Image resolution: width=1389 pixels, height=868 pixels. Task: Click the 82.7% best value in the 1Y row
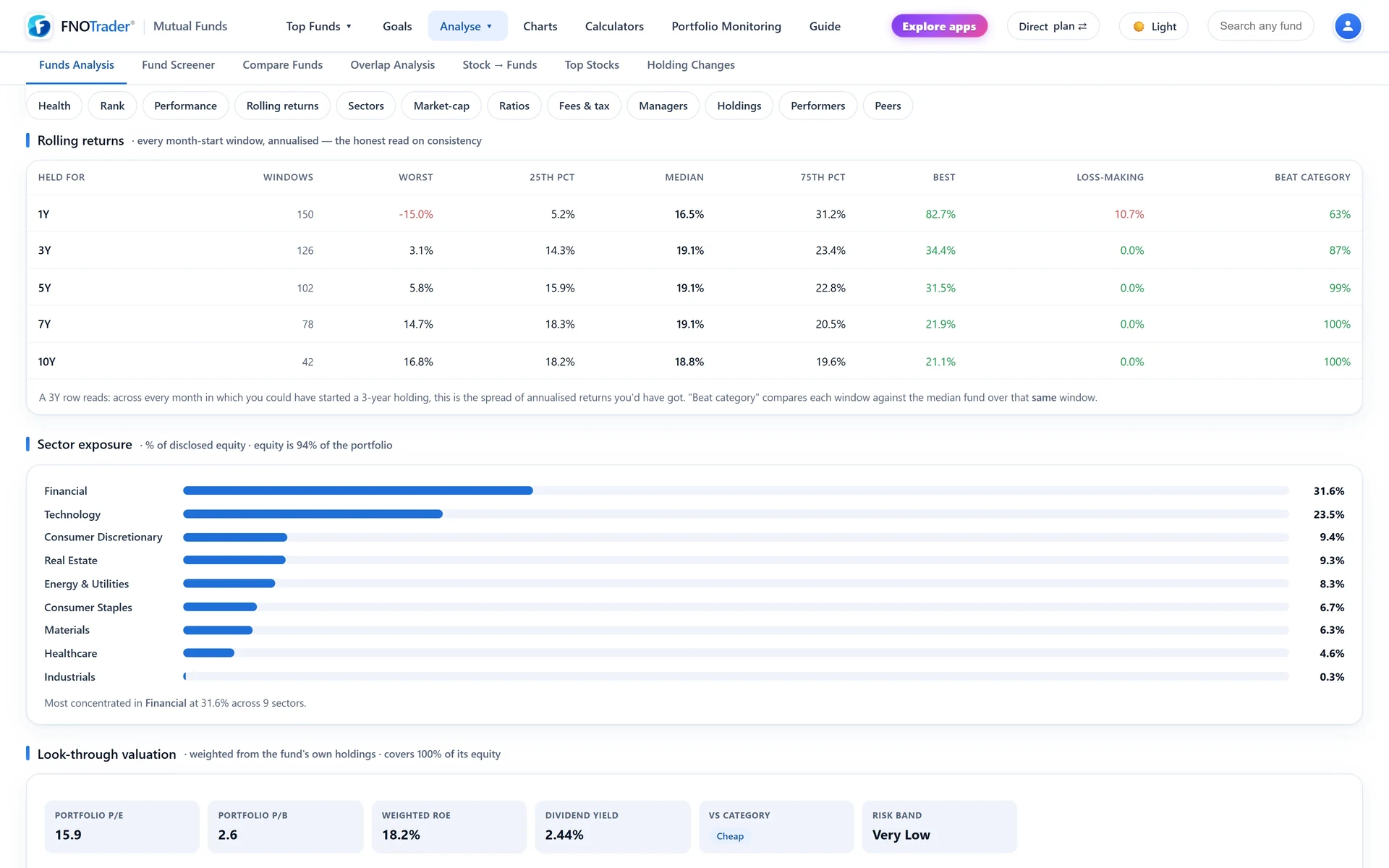point(940,214)
